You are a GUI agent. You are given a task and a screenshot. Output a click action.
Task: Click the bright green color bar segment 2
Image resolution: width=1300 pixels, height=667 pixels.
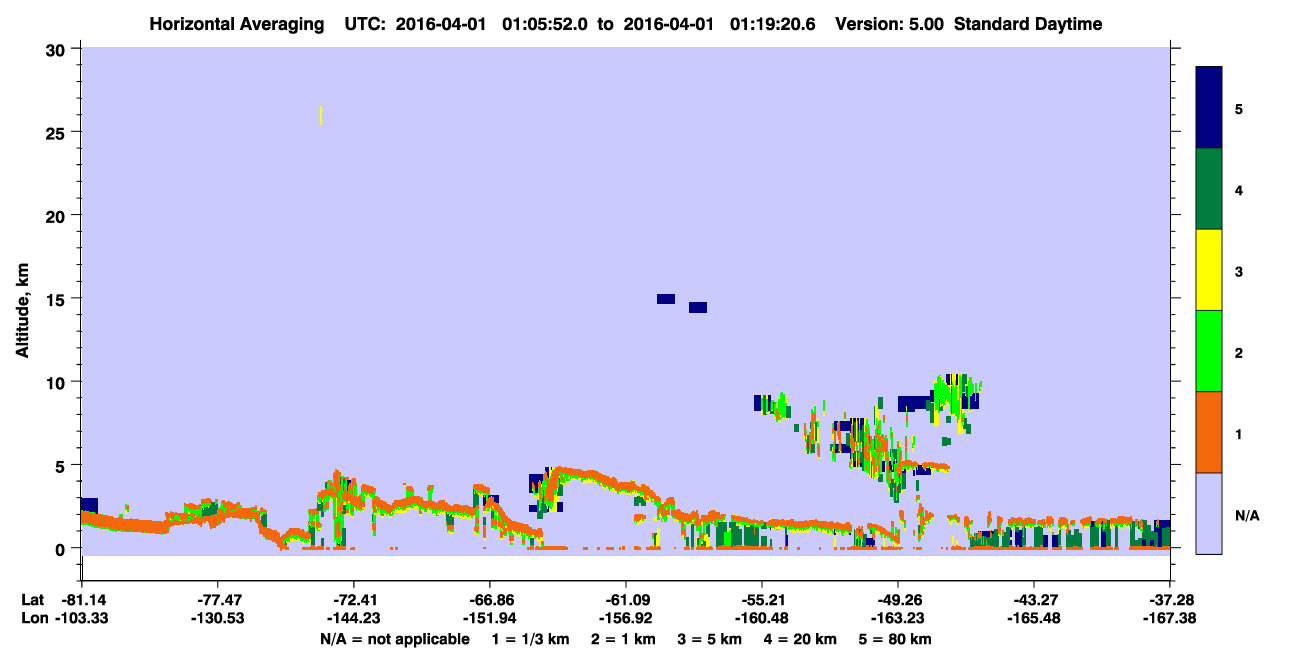(1209, 351)
